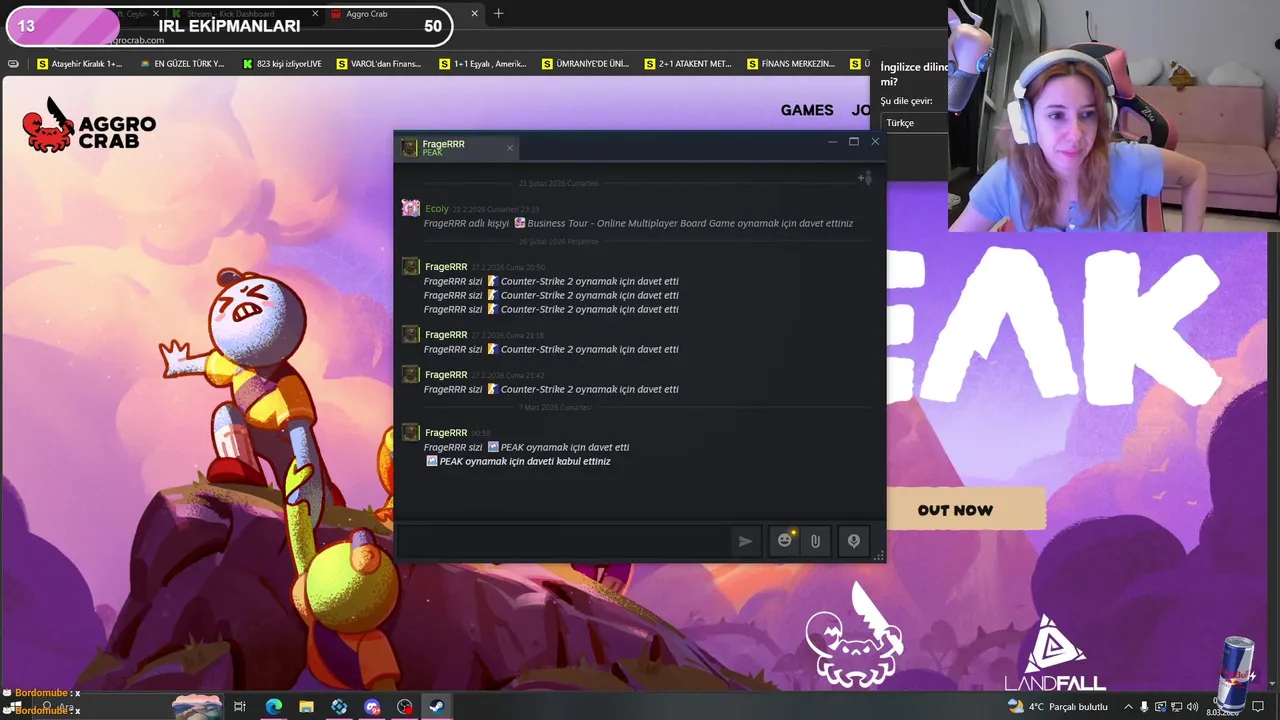Viewport: 1280px width, 720px height.
Task: Click the paperclip attachment icon in chat
Action: point(815,541)
